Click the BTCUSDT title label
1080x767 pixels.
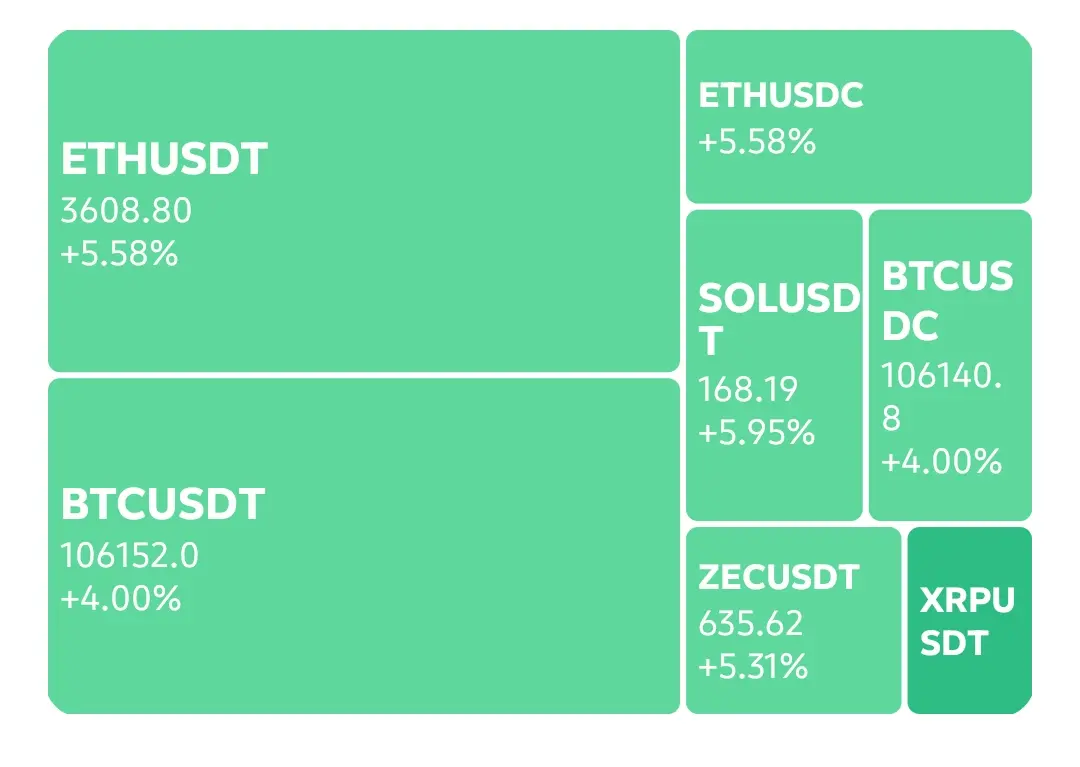tap(163, 504)
